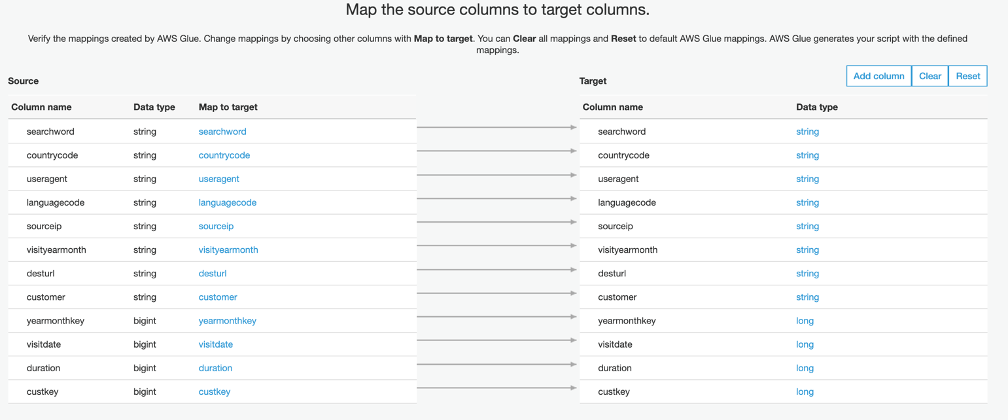
Task: Click the Reset button
Action: (x=967, y=76)
